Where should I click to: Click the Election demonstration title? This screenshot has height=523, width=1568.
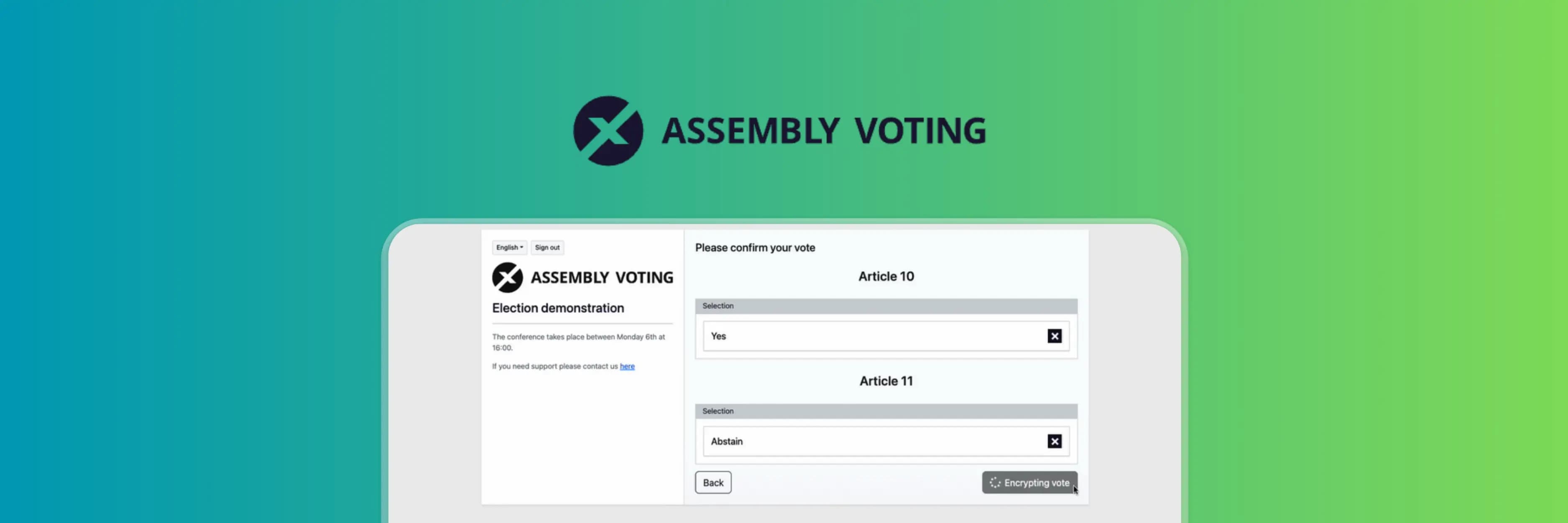pos(557,308)
